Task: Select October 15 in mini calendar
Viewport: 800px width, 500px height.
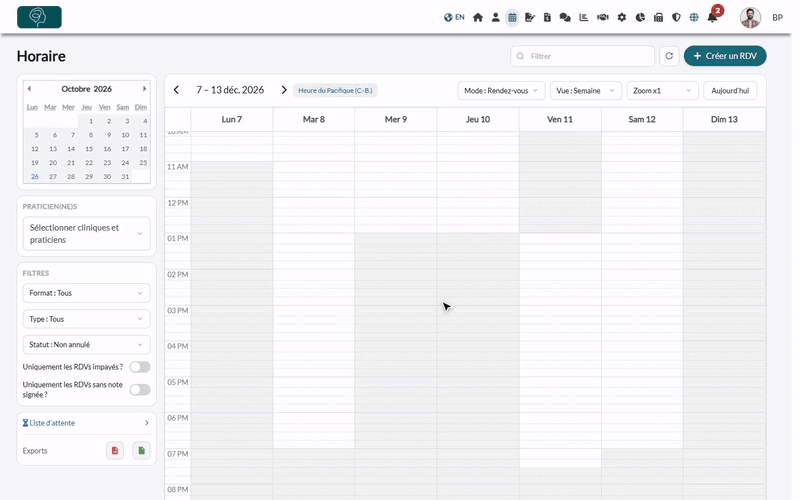Action: 89,149
